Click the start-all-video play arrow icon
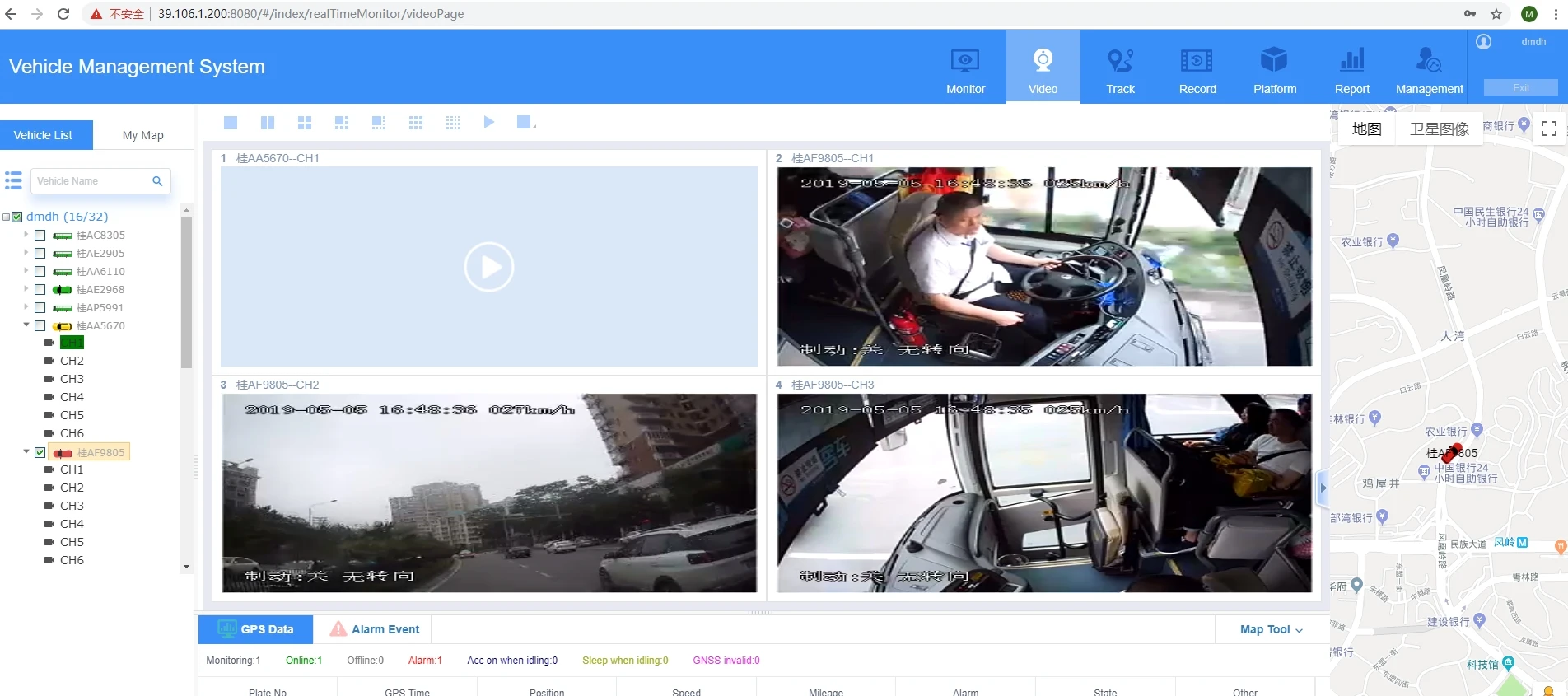The height and width of the screenshot is (696, 1568). (489, 122)
